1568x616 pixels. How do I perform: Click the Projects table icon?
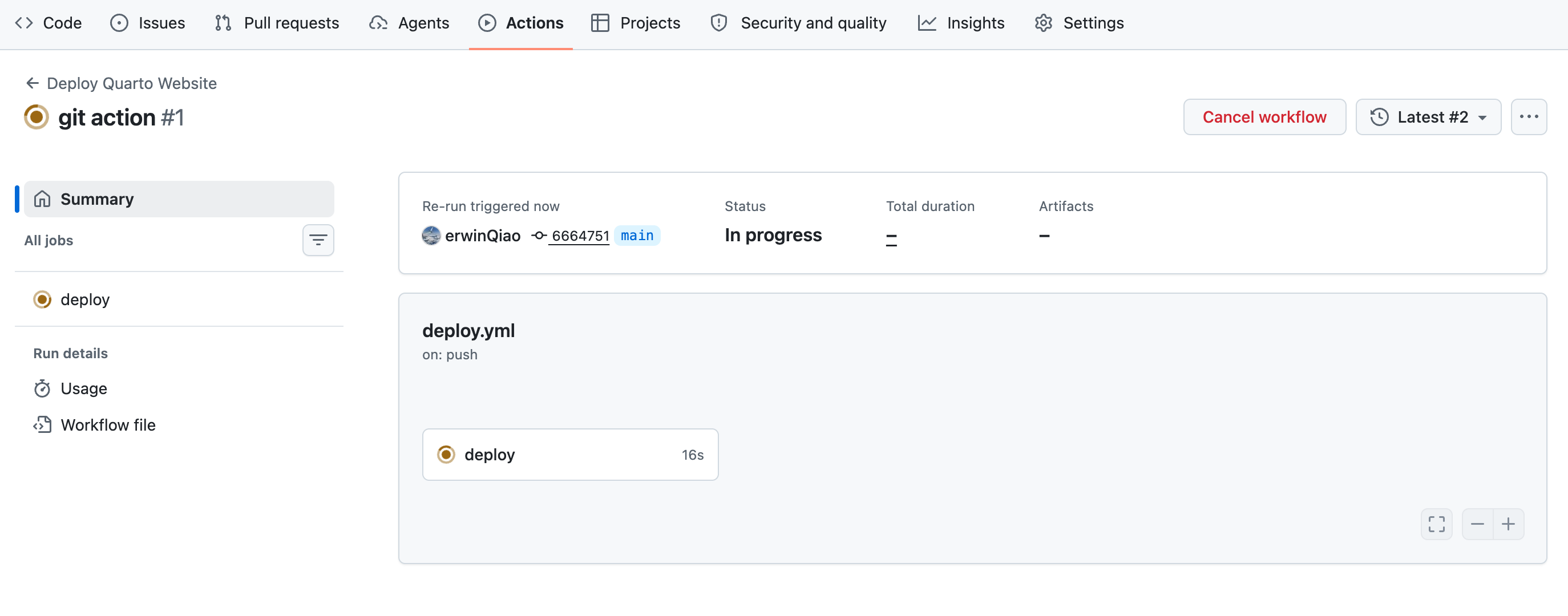click(x=600, y=23)
